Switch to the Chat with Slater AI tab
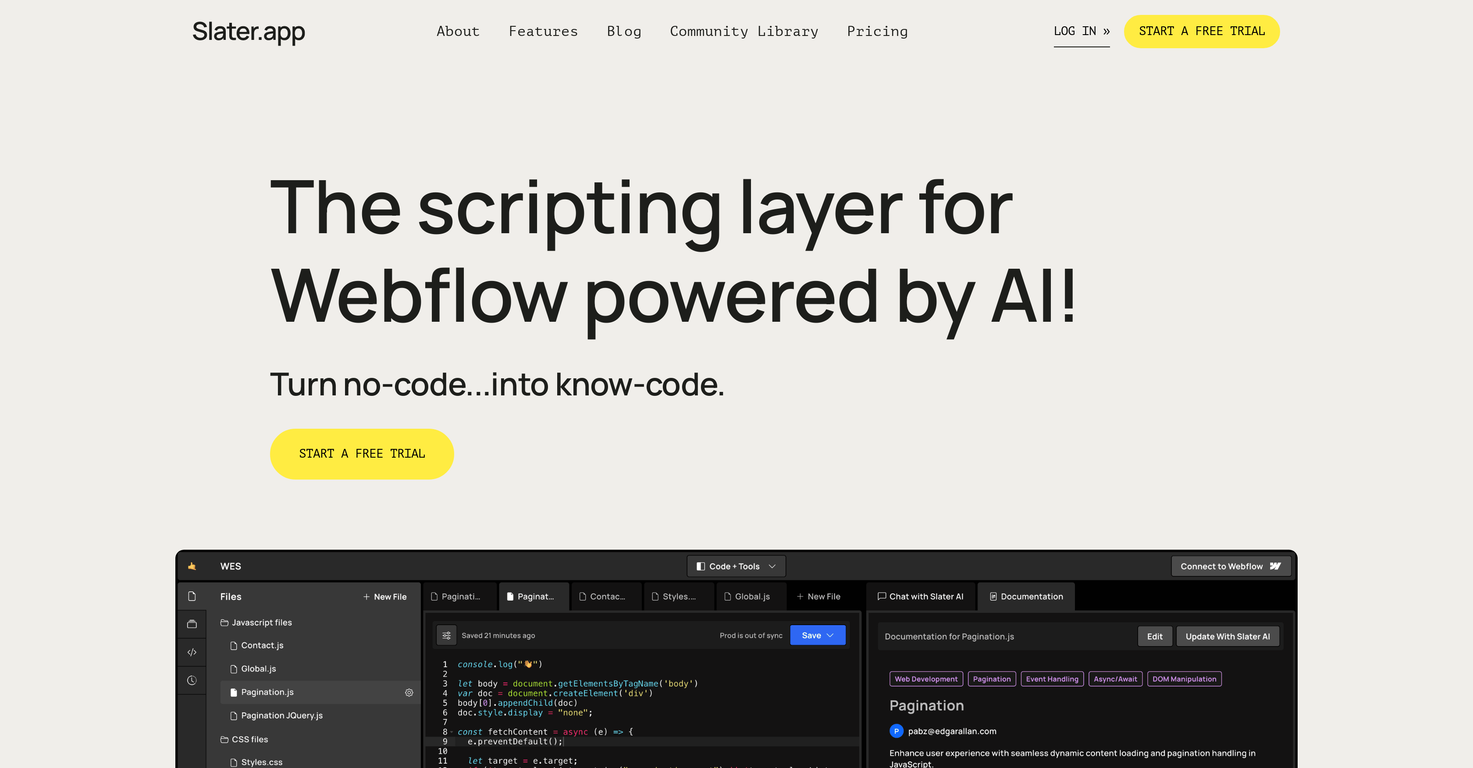This screenshot has width=1473, height=768. coord(920,596)
